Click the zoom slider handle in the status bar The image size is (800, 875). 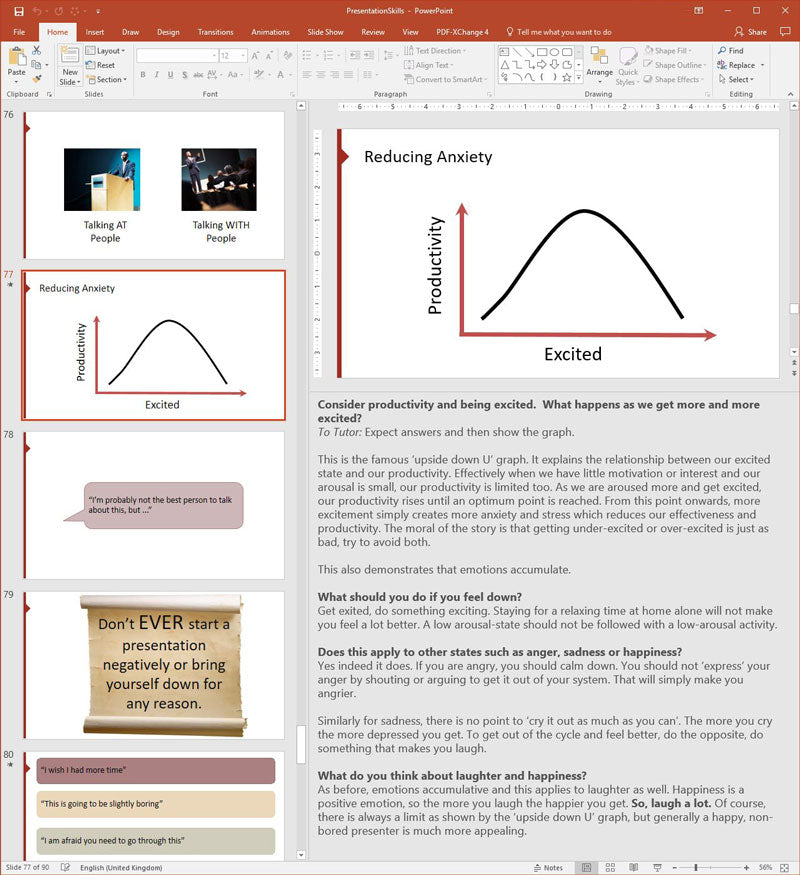696,867
